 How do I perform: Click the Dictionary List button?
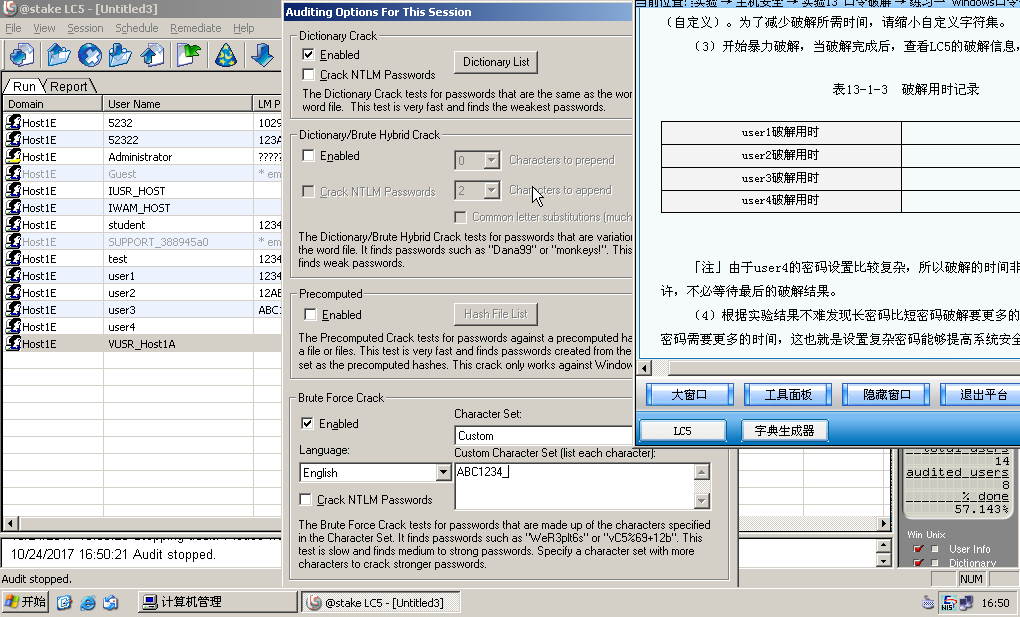coord(496,62)
